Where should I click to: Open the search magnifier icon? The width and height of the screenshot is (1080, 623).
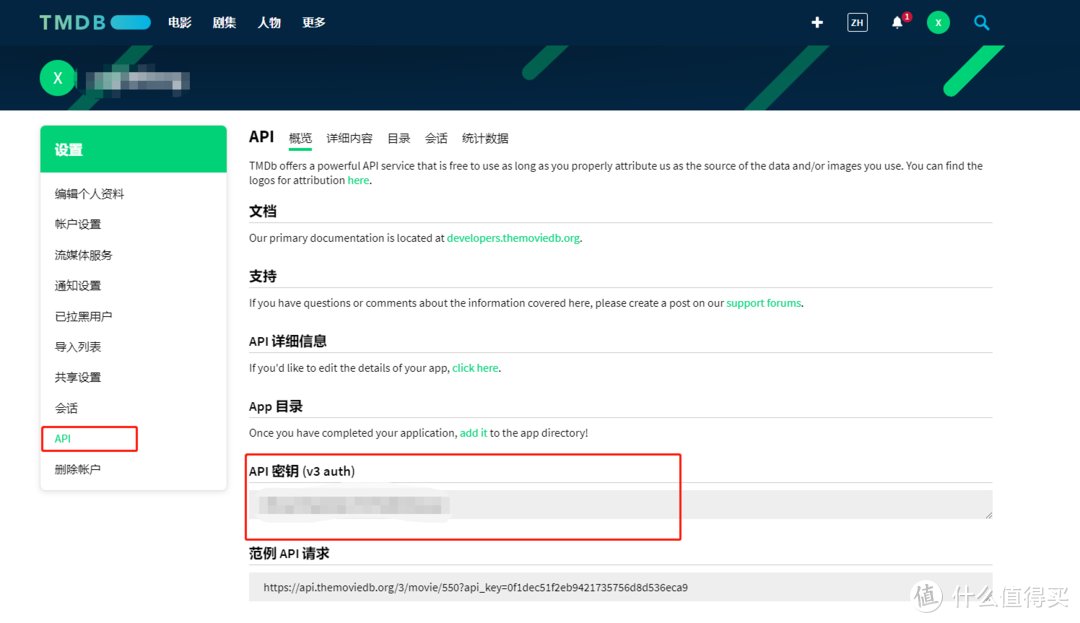click(x=982, y=23)
